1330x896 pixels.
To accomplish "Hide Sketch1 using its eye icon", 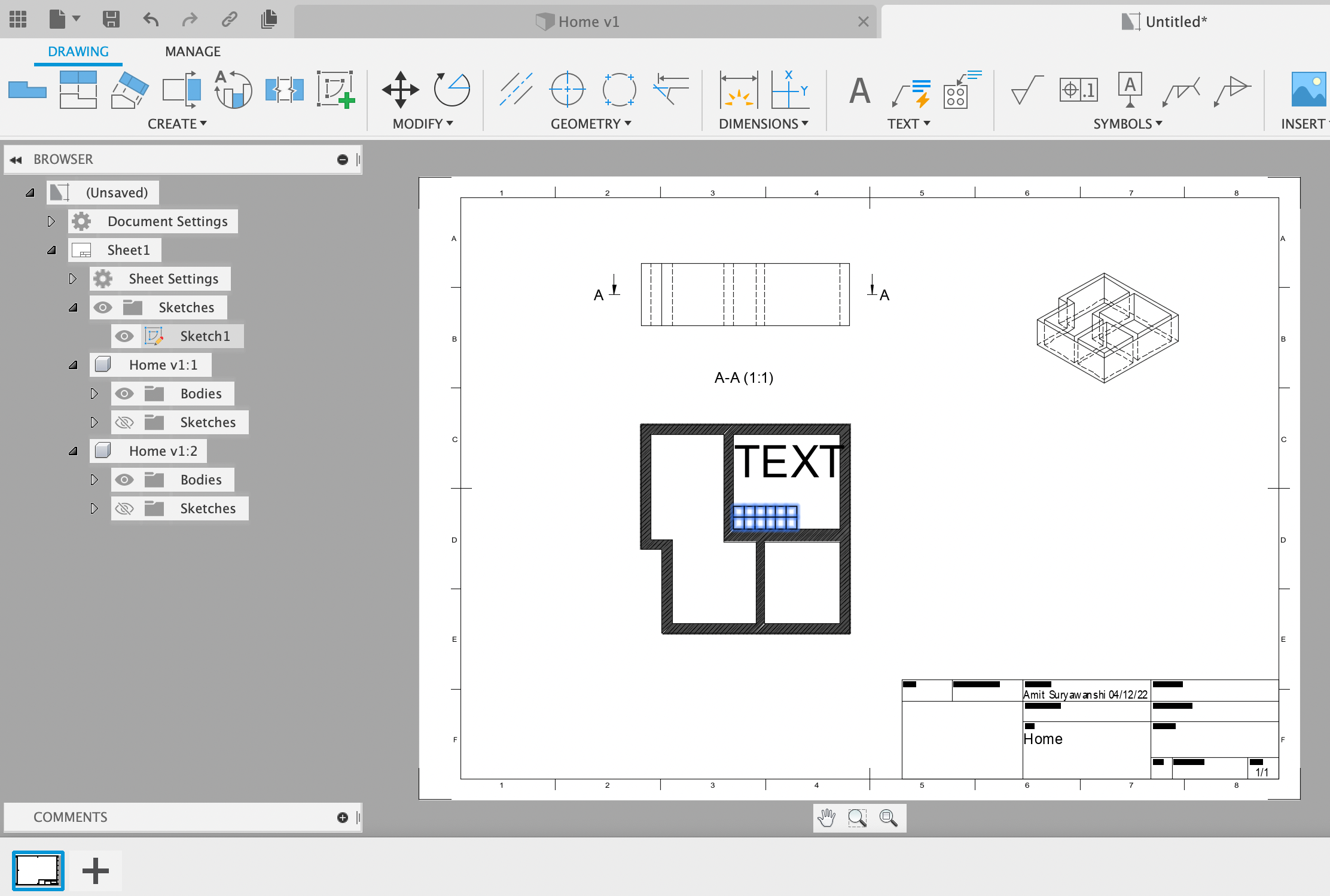I will (124, 336).
